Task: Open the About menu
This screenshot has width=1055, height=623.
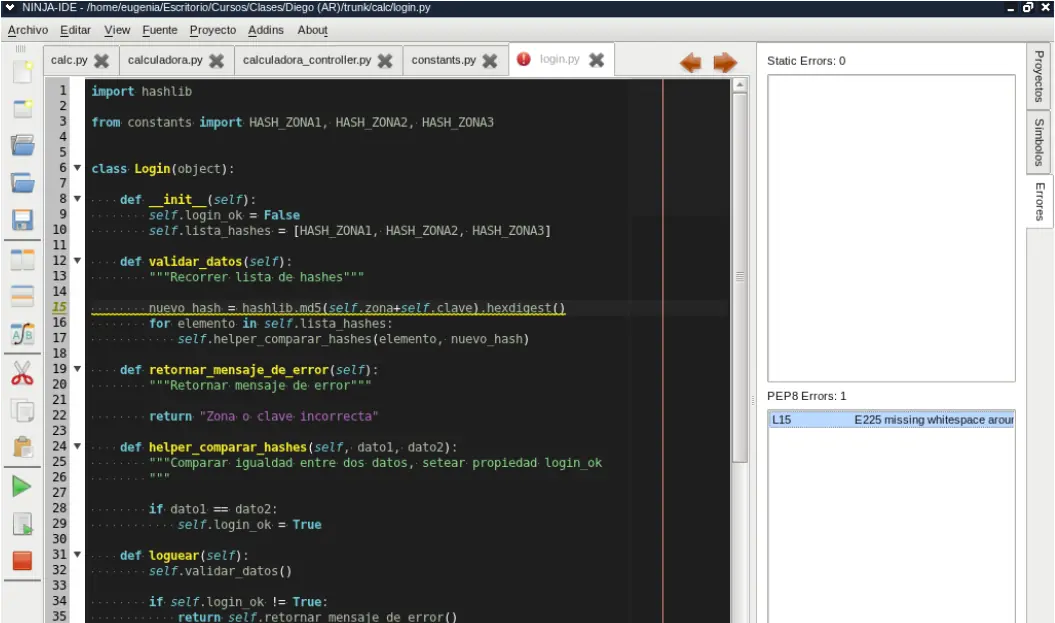Action: pos(312,30)
